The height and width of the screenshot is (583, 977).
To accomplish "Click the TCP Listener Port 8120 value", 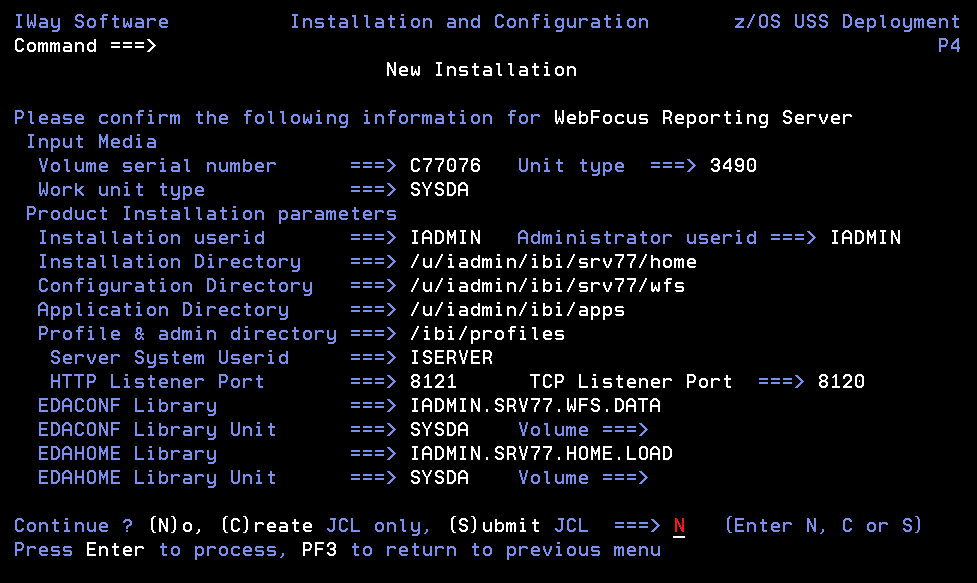I will [x=841, y=381].
